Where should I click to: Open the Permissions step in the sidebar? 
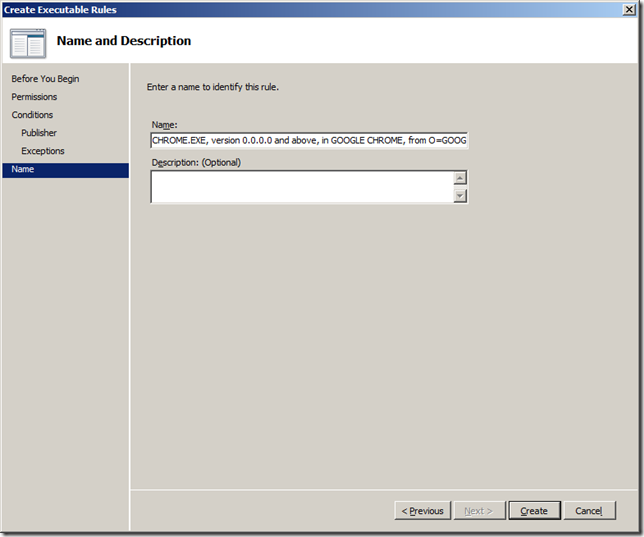click(x=34, y=97)
